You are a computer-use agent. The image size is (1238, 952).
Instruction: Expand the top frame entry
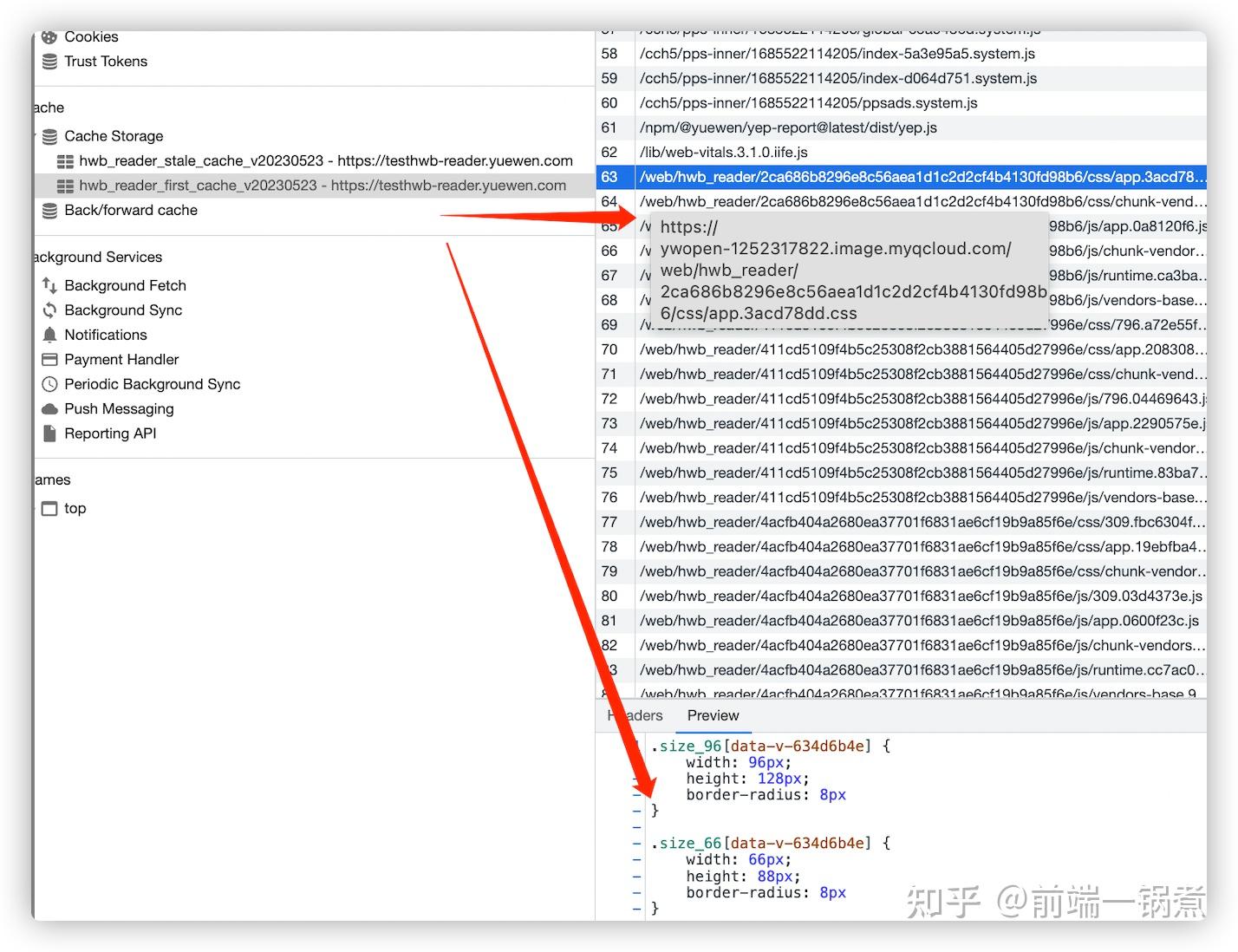click(x=35, y=508)
